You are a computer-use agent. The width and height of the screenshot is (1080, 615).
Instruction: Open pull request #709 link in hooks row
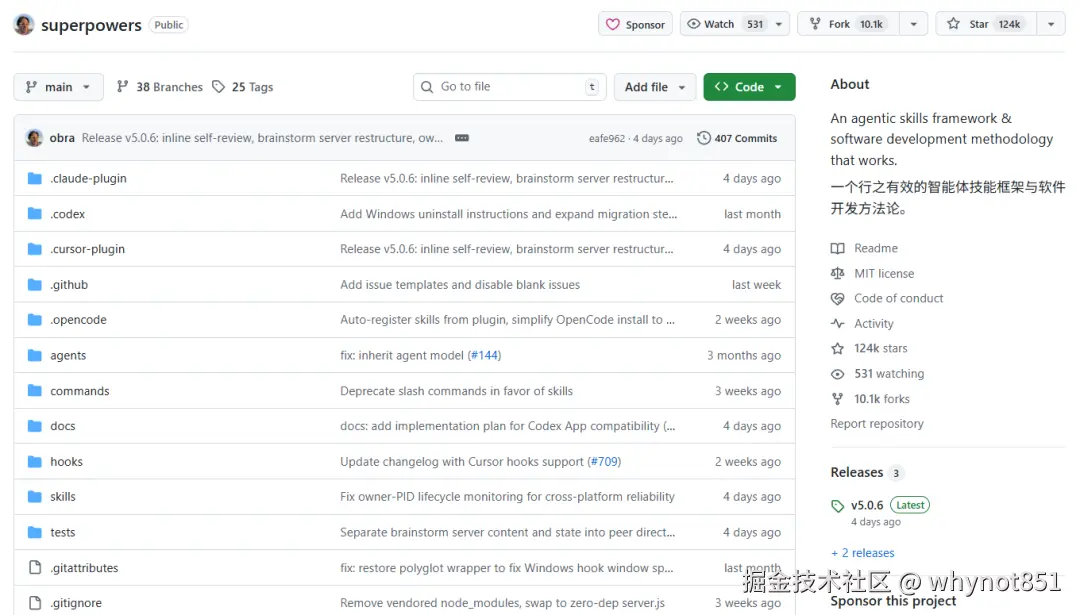pos(604,461)
